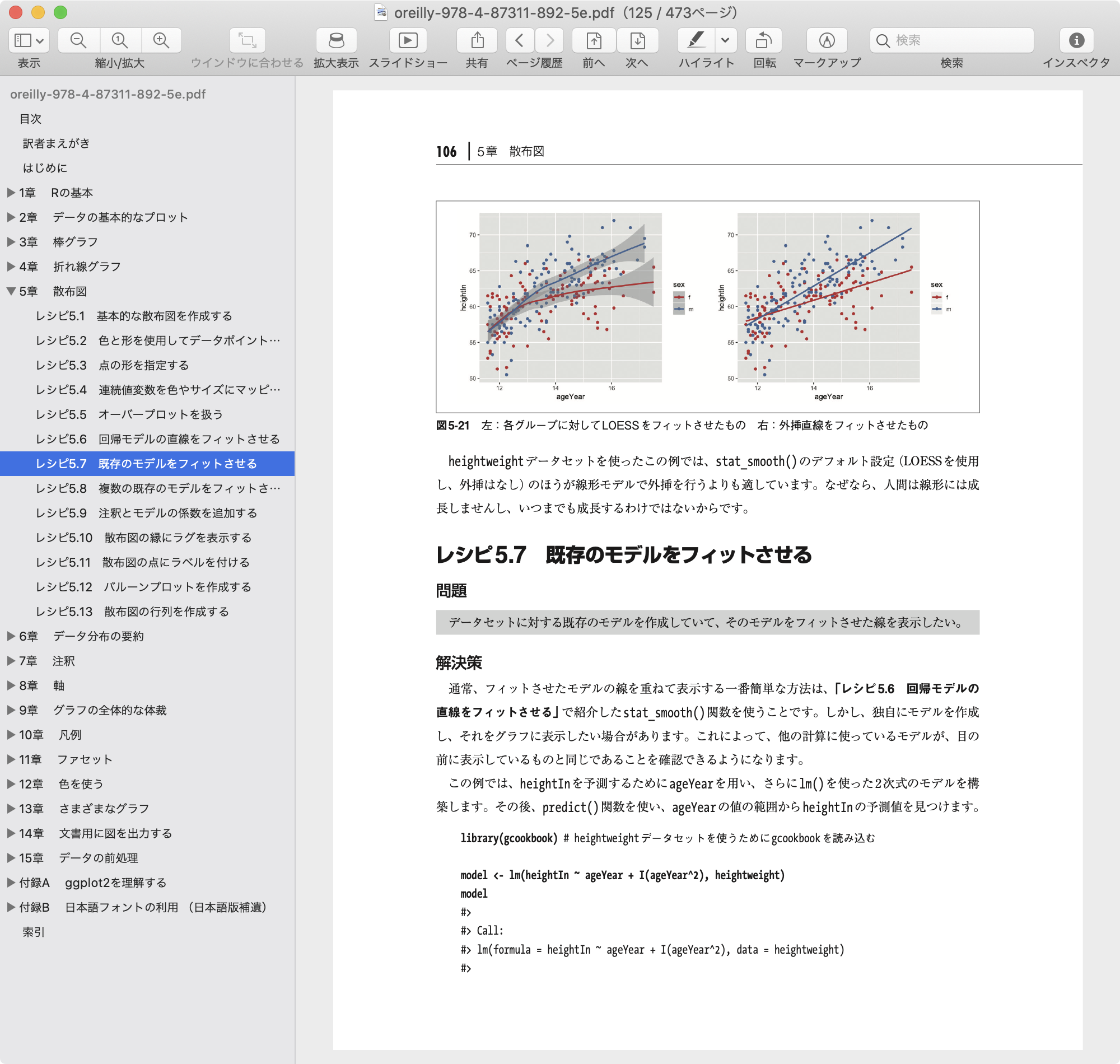Click the actual size zoom icon
Screen dimensions: 1120x1064
[120, 40]
